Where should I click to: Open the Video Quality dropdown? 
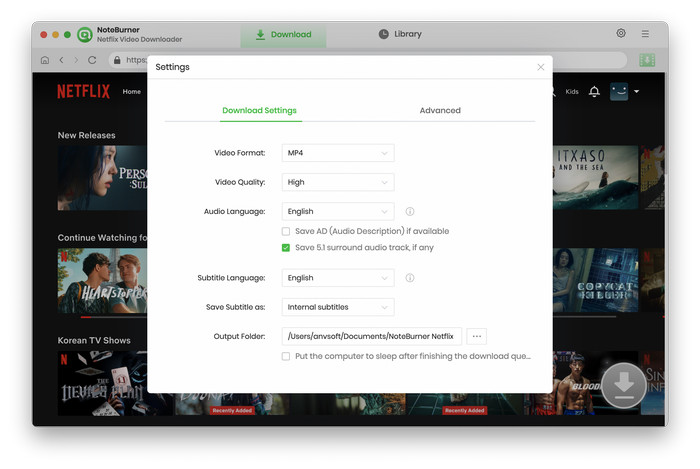point(338,182)
